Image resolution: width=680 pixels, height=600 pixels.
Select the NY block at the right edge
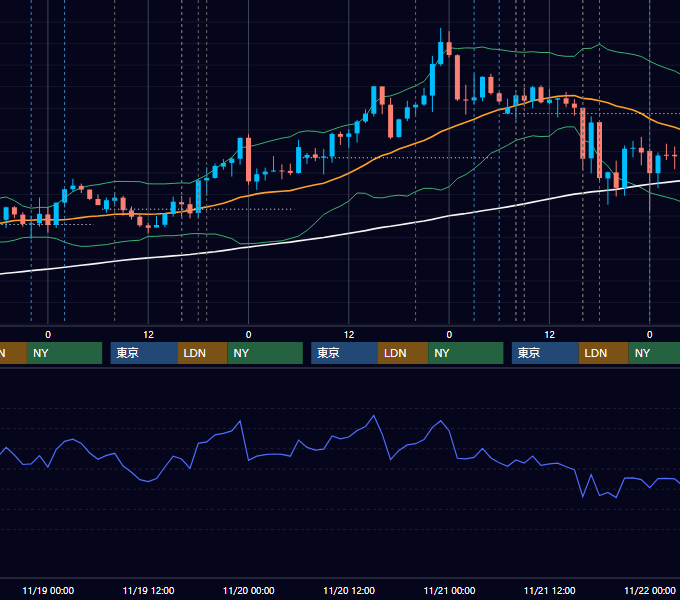(654, 353)
